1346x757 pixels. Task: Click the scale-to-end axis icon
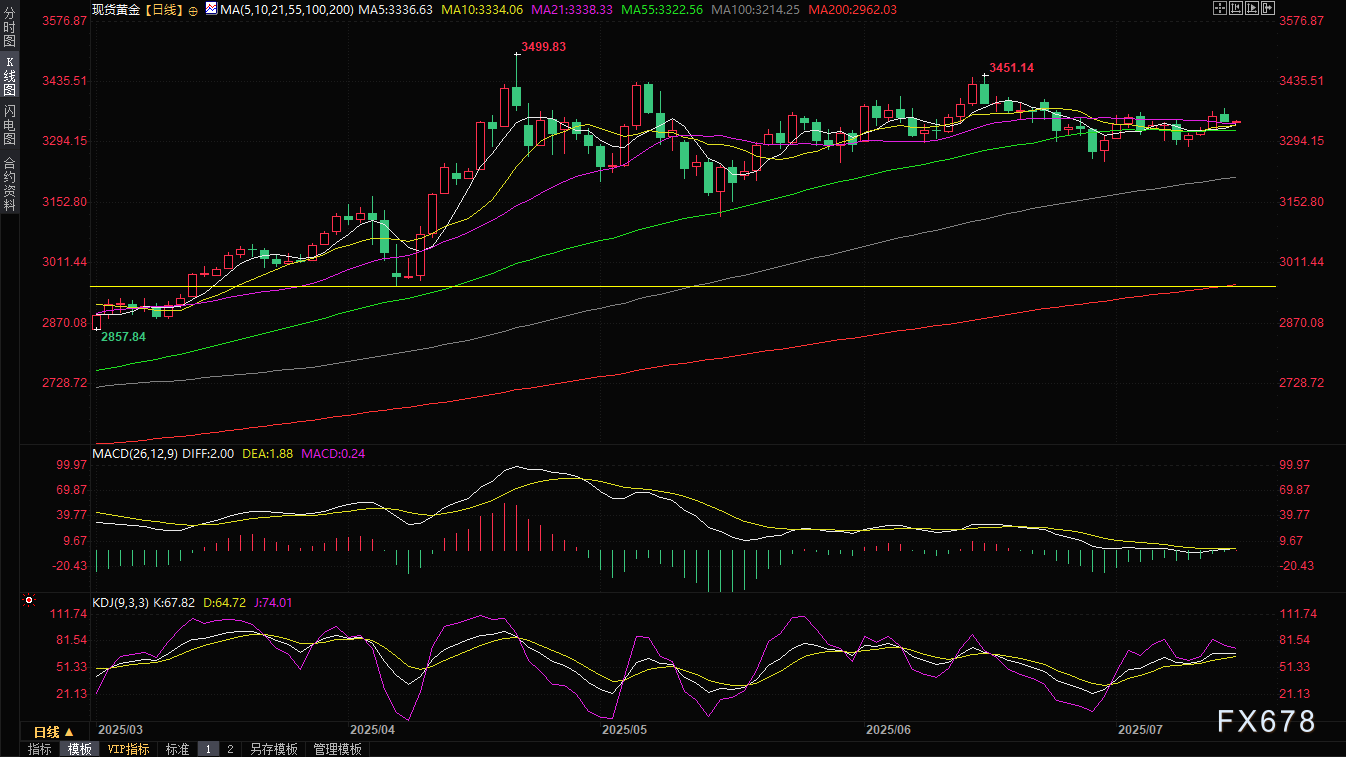[1234, 9]
